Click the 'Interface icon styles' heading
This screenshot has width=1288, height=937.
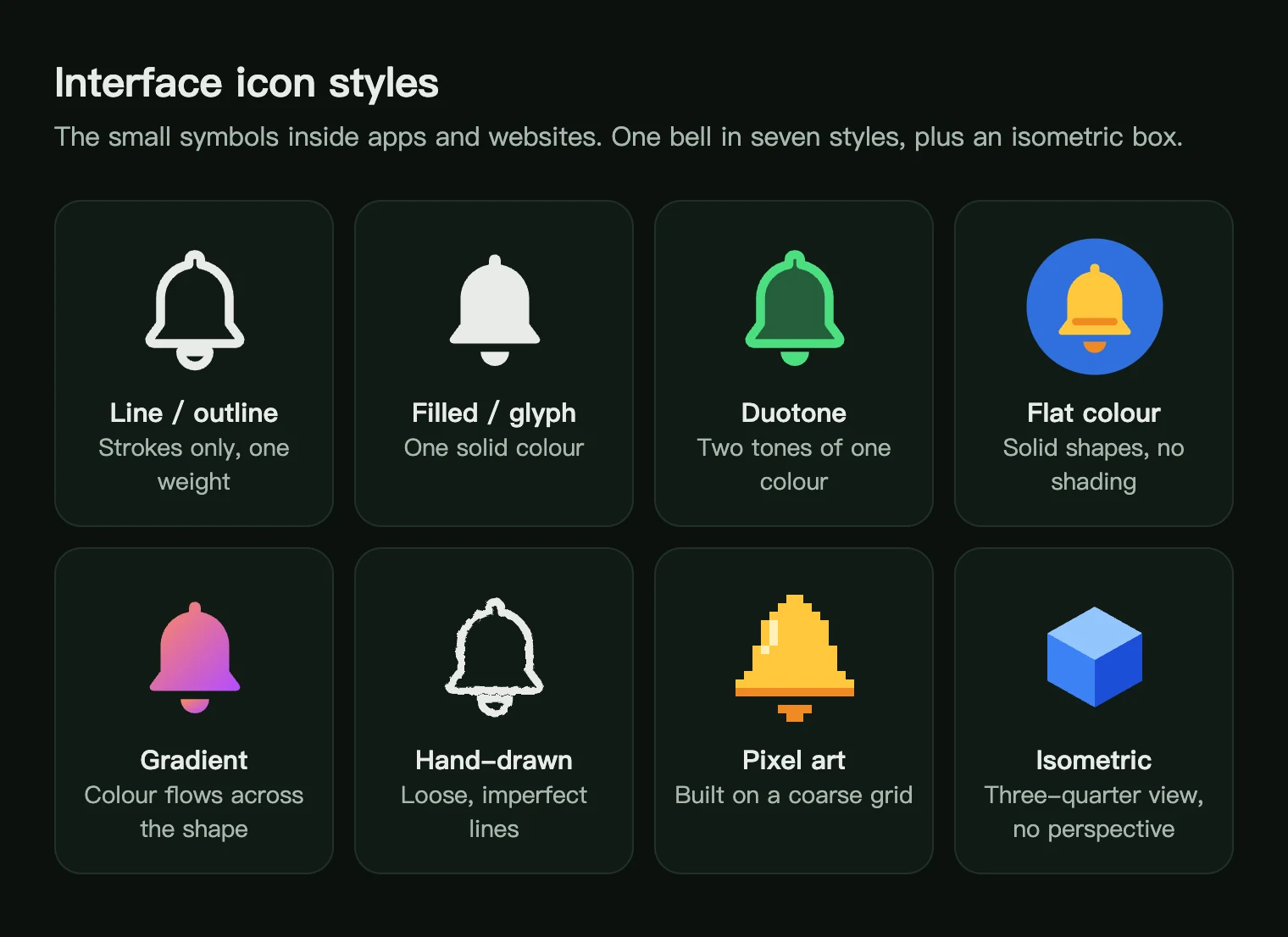pos(247,83)
